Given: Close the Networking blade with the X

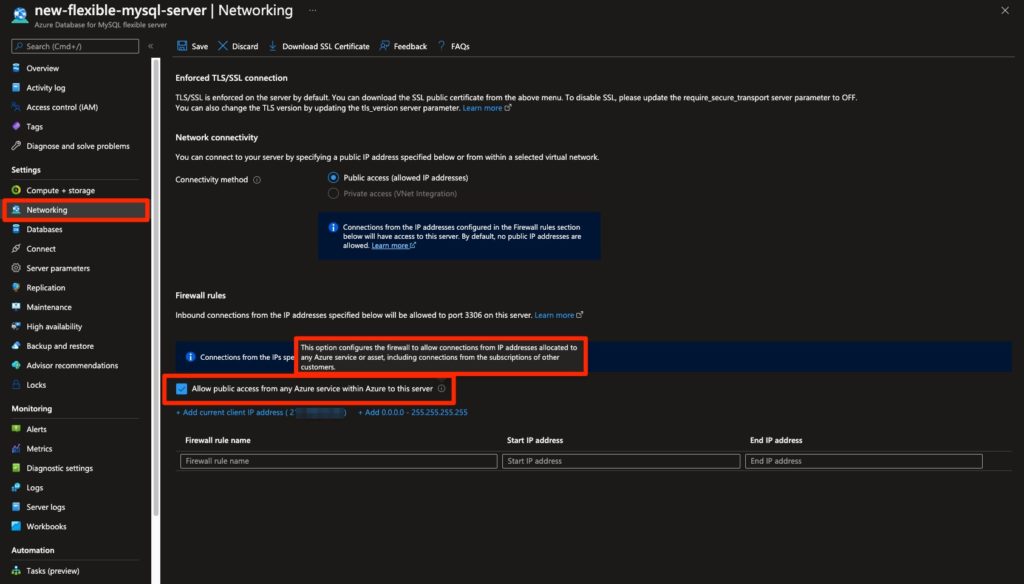Looking at the screenshot, I should click(1005, 10).
